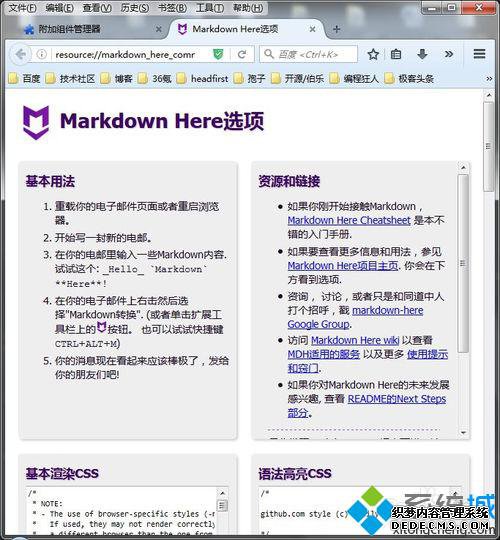Open the Markdown Here Cheatsheet link
500x540 pixels.
[349, 220]
